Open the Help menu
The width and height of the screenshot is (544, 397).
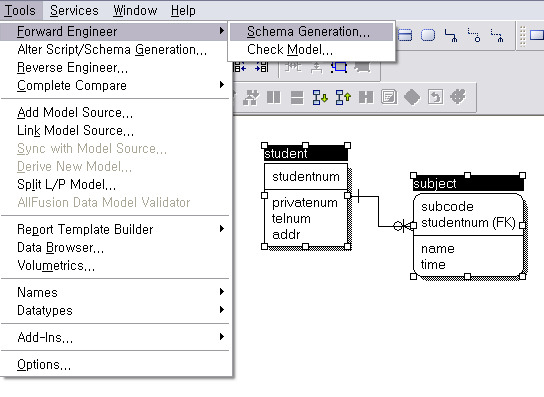tap(183, 10)
